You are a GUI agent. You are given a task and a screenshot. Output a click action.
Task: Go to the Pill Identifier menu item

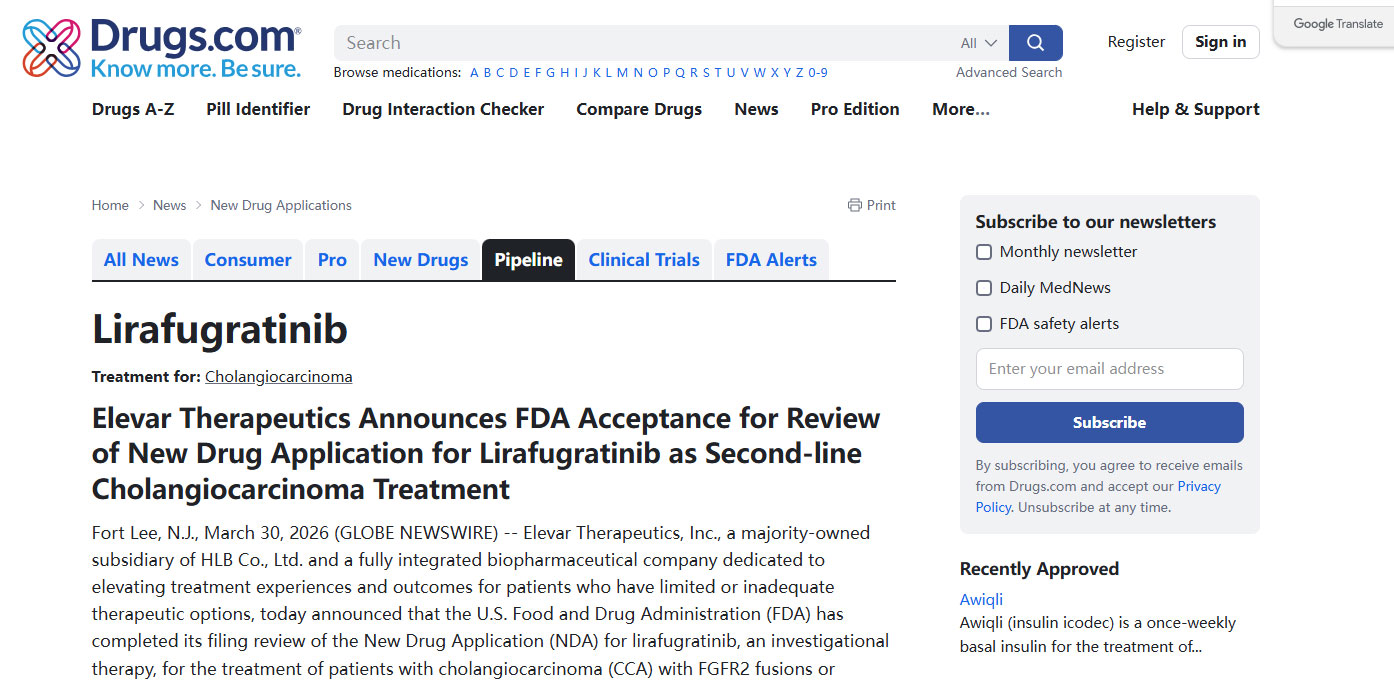[258, 109]
